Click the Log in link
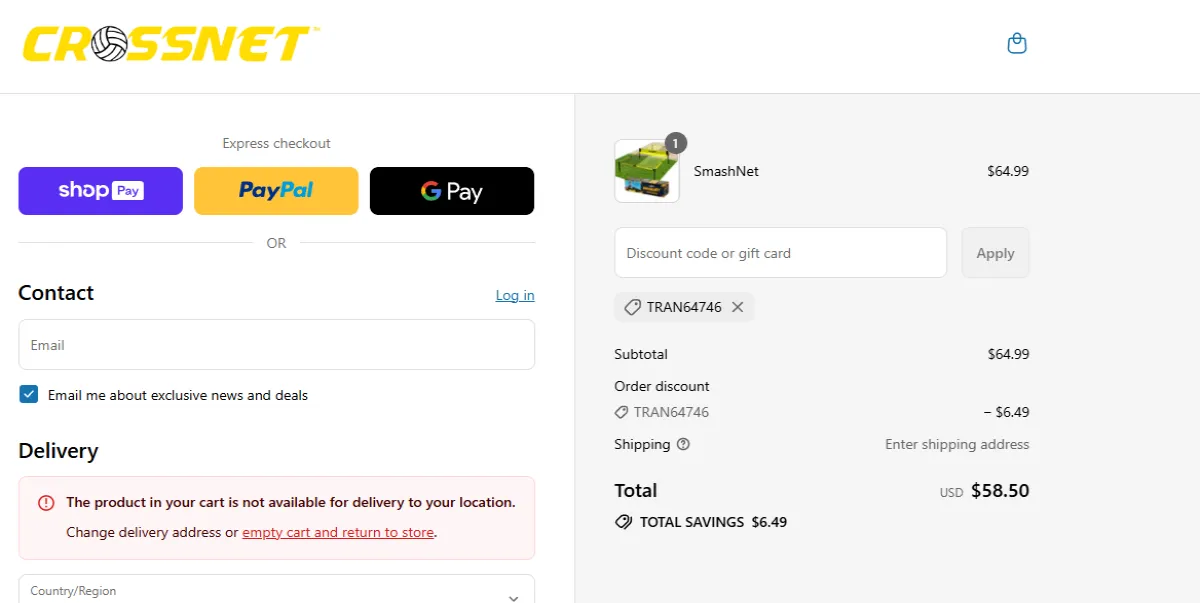This screenshot has height=603, width=1200. pyautogui.click(x=514, y=295)
